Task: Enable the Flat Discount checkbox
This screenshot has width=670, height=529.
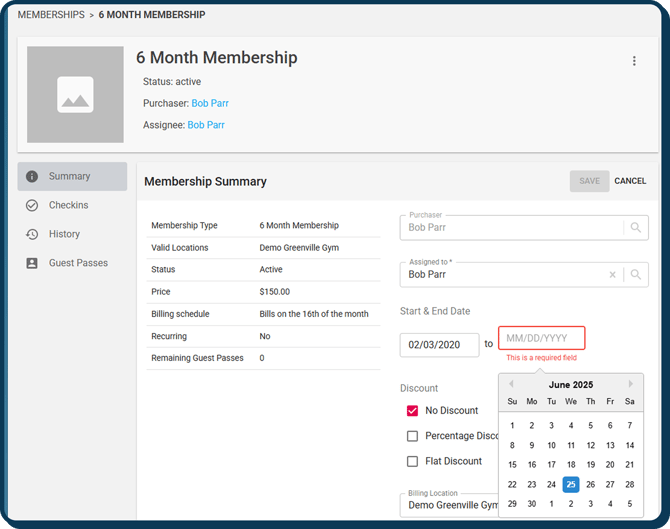Action: [412, 462]
